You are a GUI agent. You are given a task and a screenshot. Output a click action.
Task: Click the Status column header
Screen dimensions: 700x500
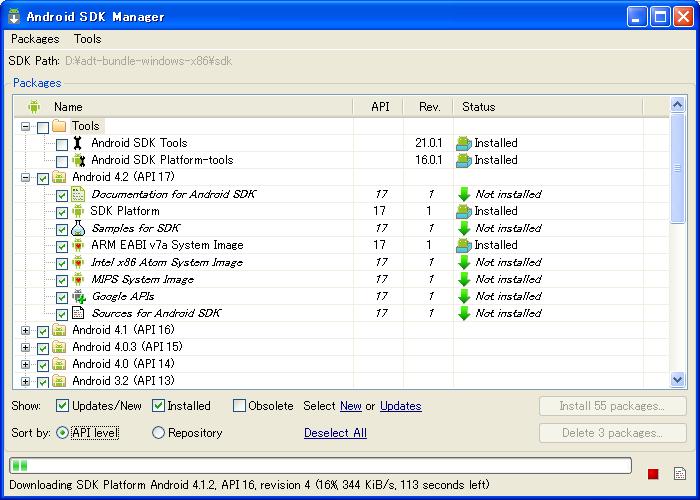548,107
